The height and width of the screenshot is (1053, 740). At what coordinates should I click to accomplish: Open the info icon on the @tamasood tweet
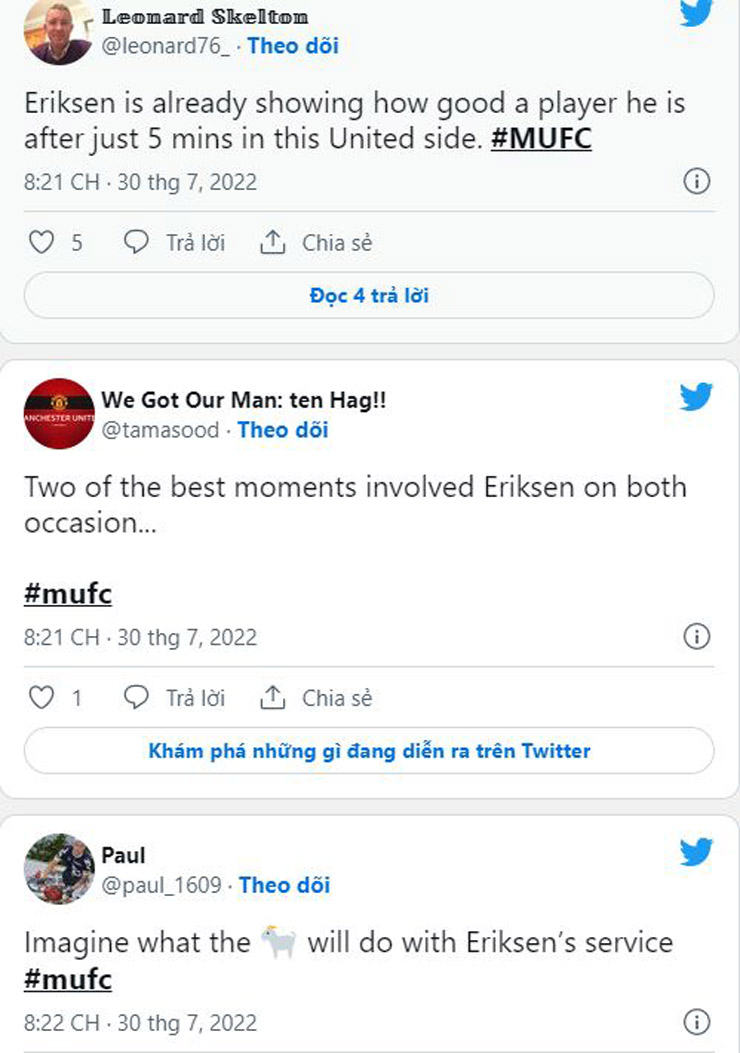[x=696, y=637]
